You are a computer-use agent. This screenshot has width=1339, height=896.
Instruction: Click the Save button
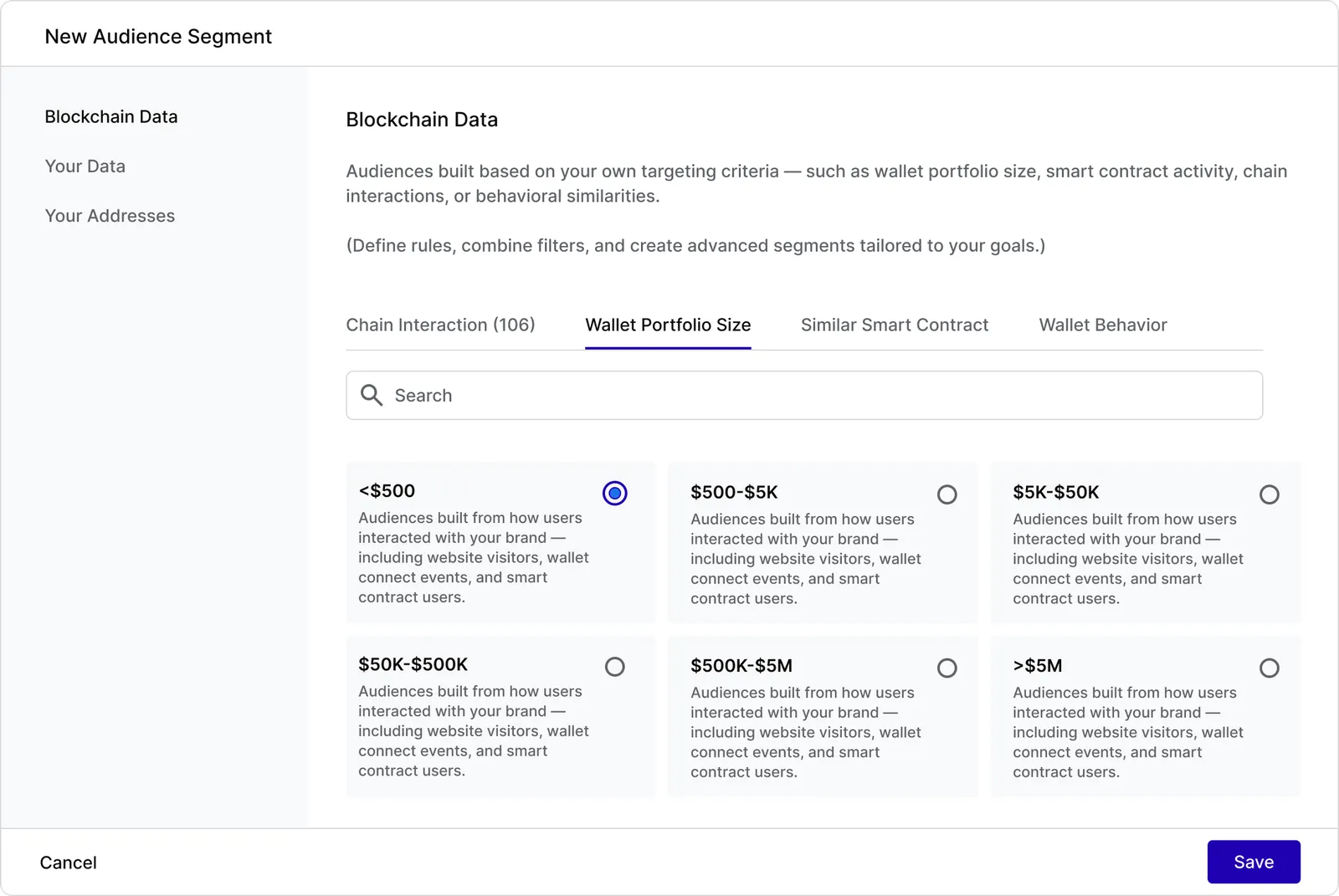pyautogui.click(x=1254, y=862)
